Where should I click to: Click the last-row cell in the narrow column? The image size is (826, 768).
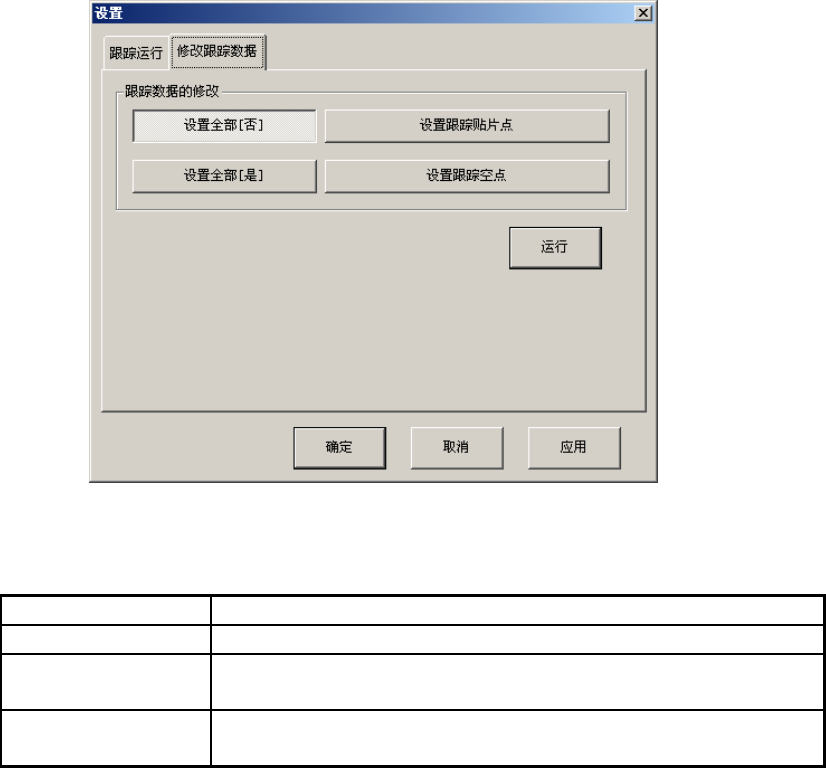coord(106,738)
